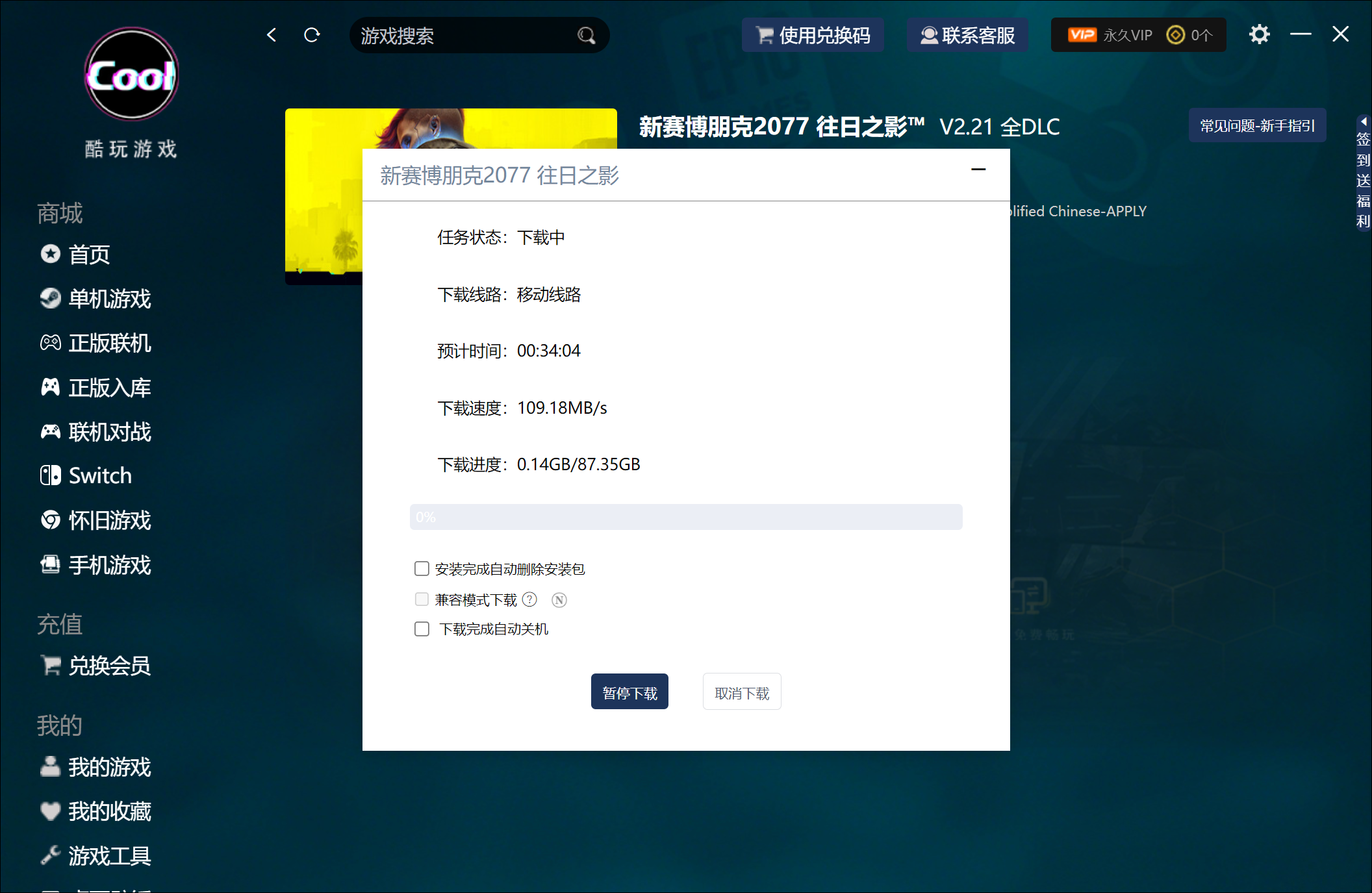Image resolution: width=1372 pixels, height=893 pixels.
Task: Click the 游戏搜索 search field
Action: 479,35
